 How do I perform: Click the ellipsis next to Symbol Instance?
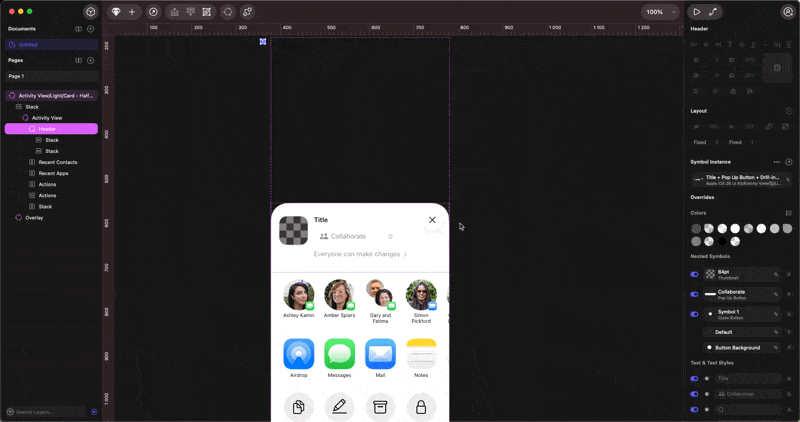777,162
